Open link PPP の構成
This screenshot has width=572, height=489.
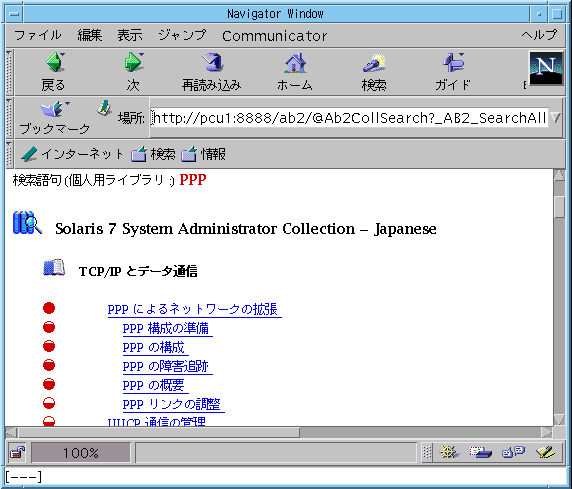(155, 347)
